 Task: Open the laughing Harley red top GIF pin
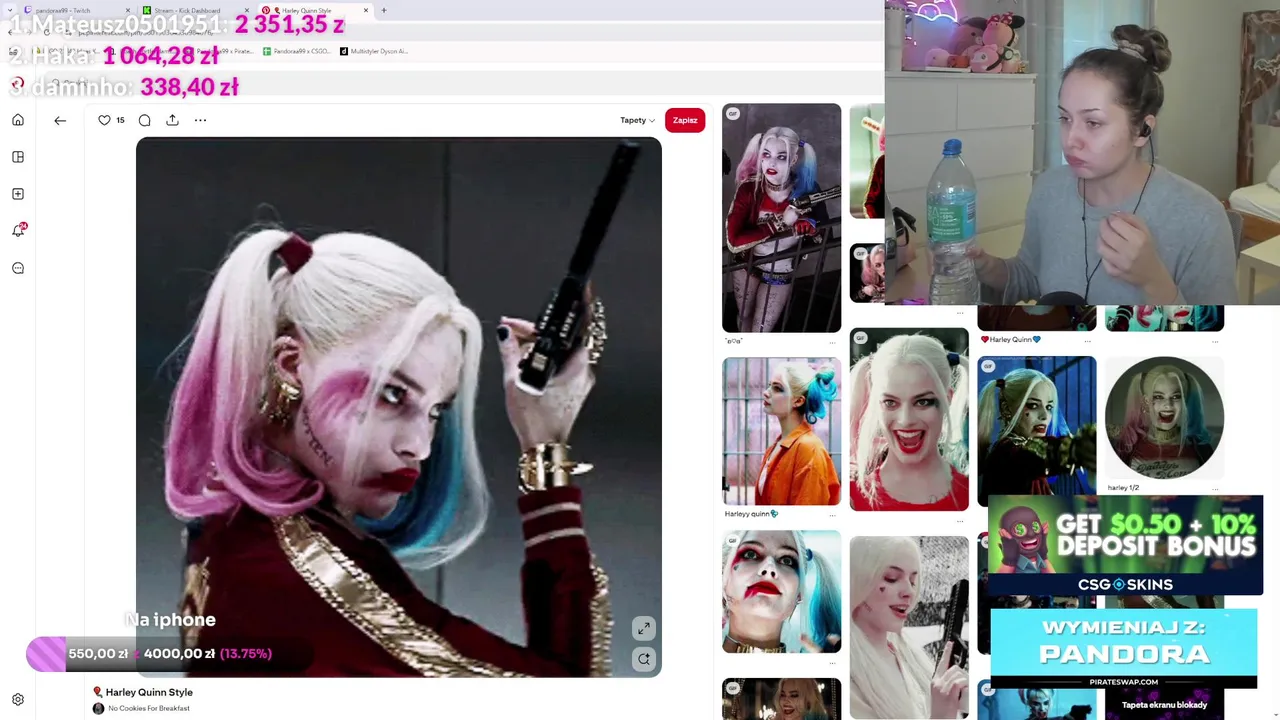(x=909, y=419)
